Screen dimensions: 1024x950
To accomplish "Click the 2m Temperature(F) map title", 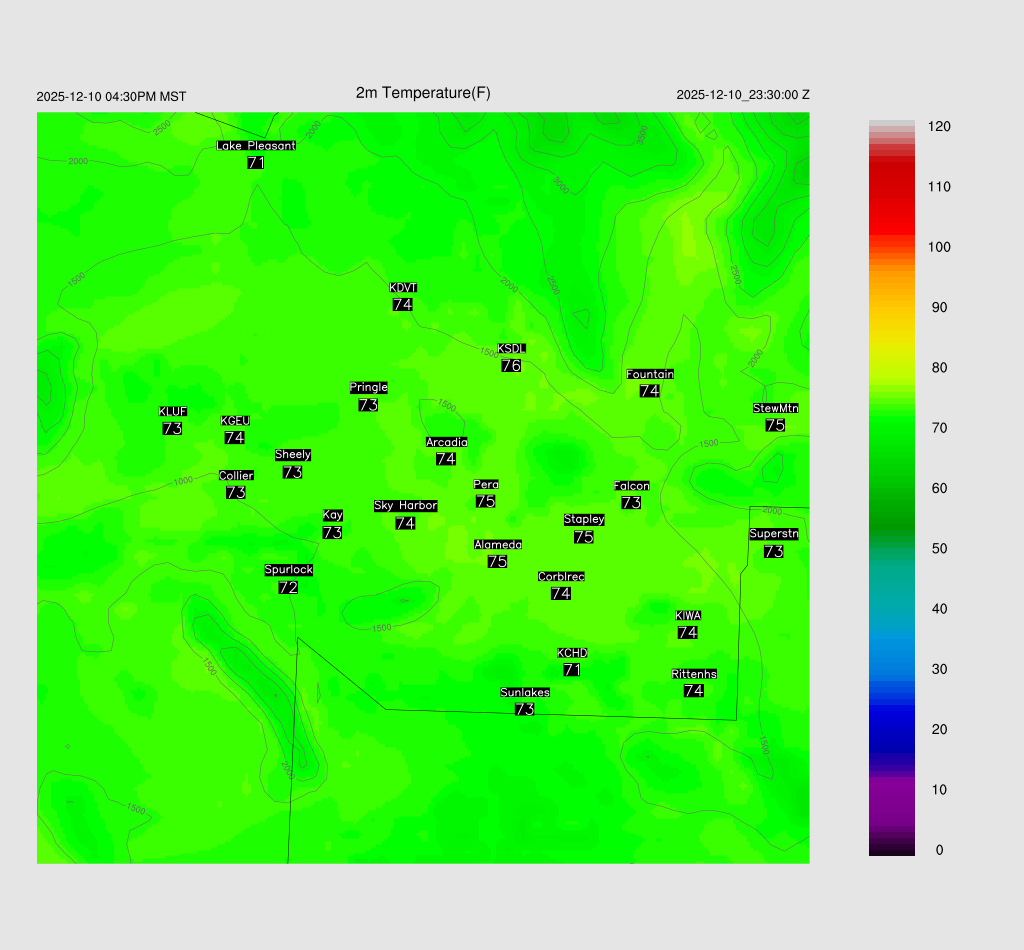I will coord(423,93).
